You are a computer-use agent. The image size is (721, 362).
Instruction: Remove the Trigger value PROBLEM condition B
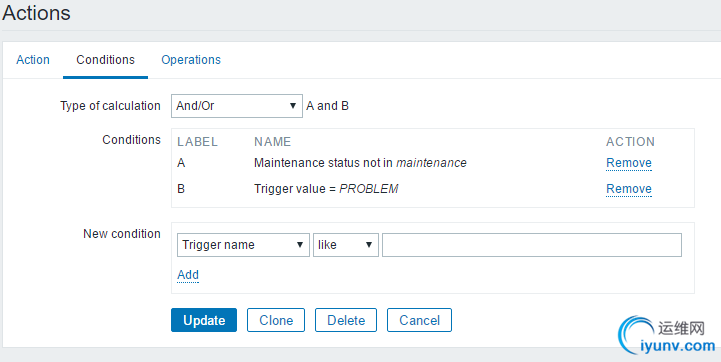click(629, 189)
